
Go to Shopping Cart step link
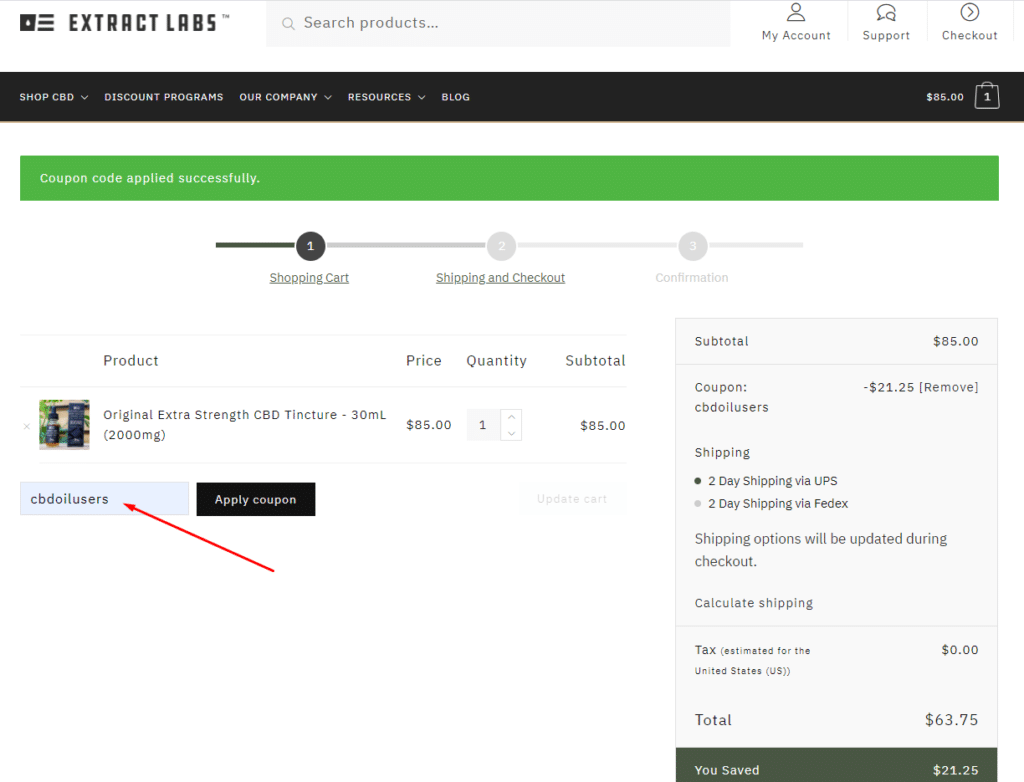tap(309, 278)
